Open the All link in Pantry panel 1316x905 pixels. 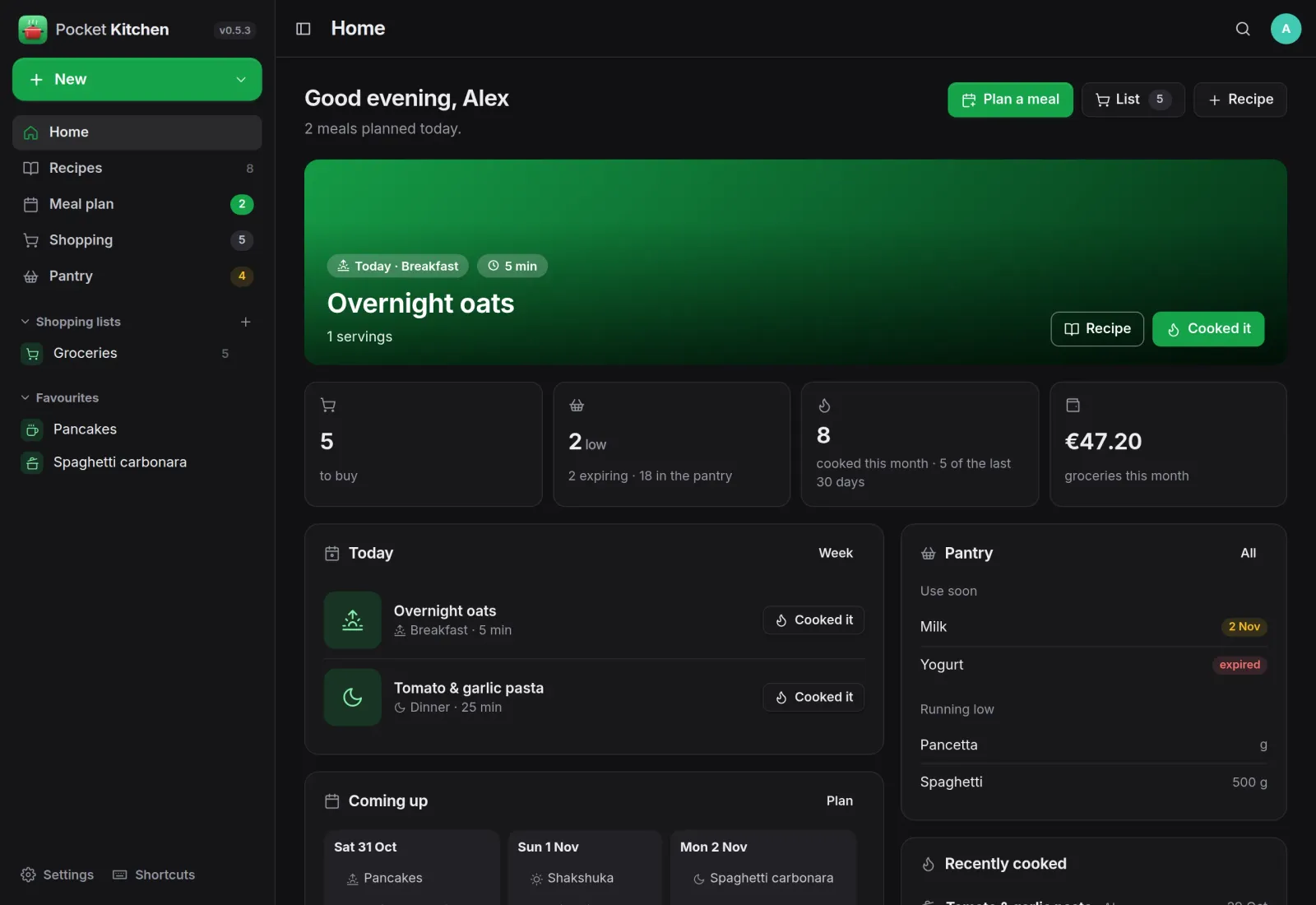point(1248,553)
